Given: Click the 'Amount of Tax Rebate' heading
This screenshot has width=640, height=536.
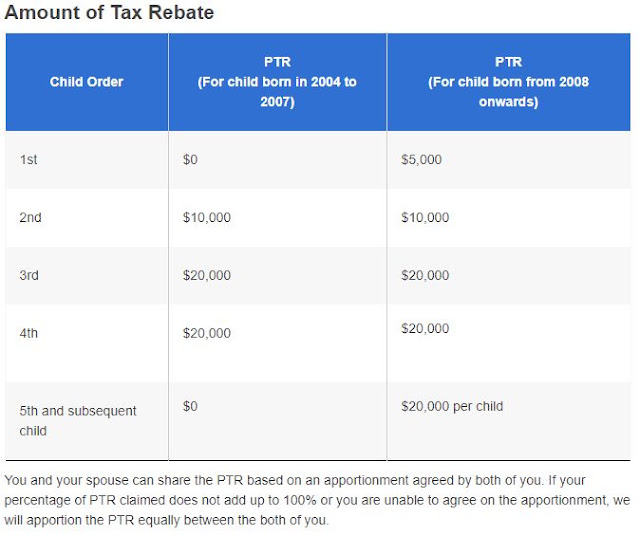Looking at the screenshot, I should [x=109, y=12].
